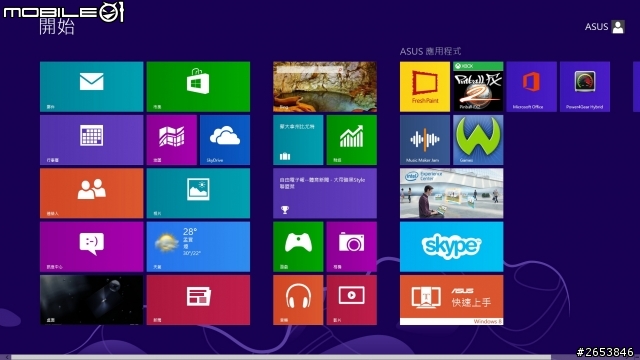Open the Bing search tile
Image resolution: width=640 pixels, height=360 pixels.
(325, 87)
